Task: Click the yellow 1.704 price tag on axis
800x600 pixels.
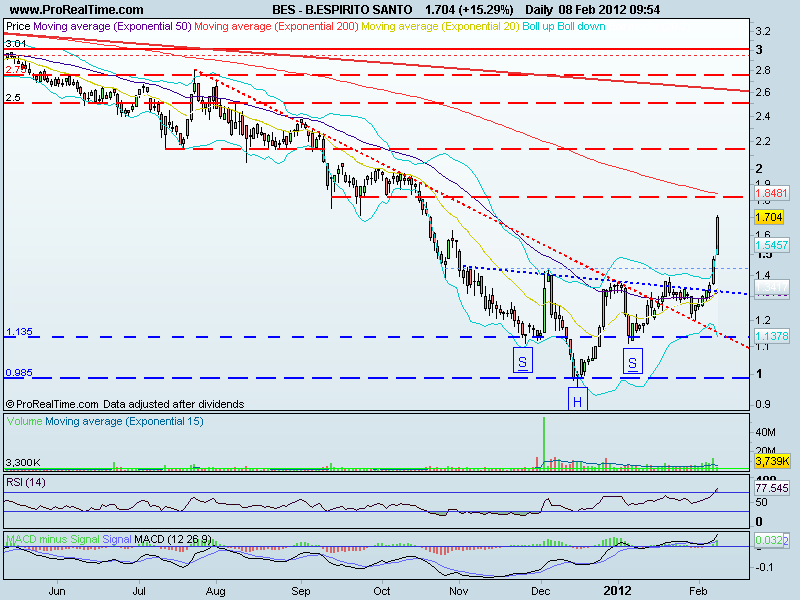Action: [768, 217]
